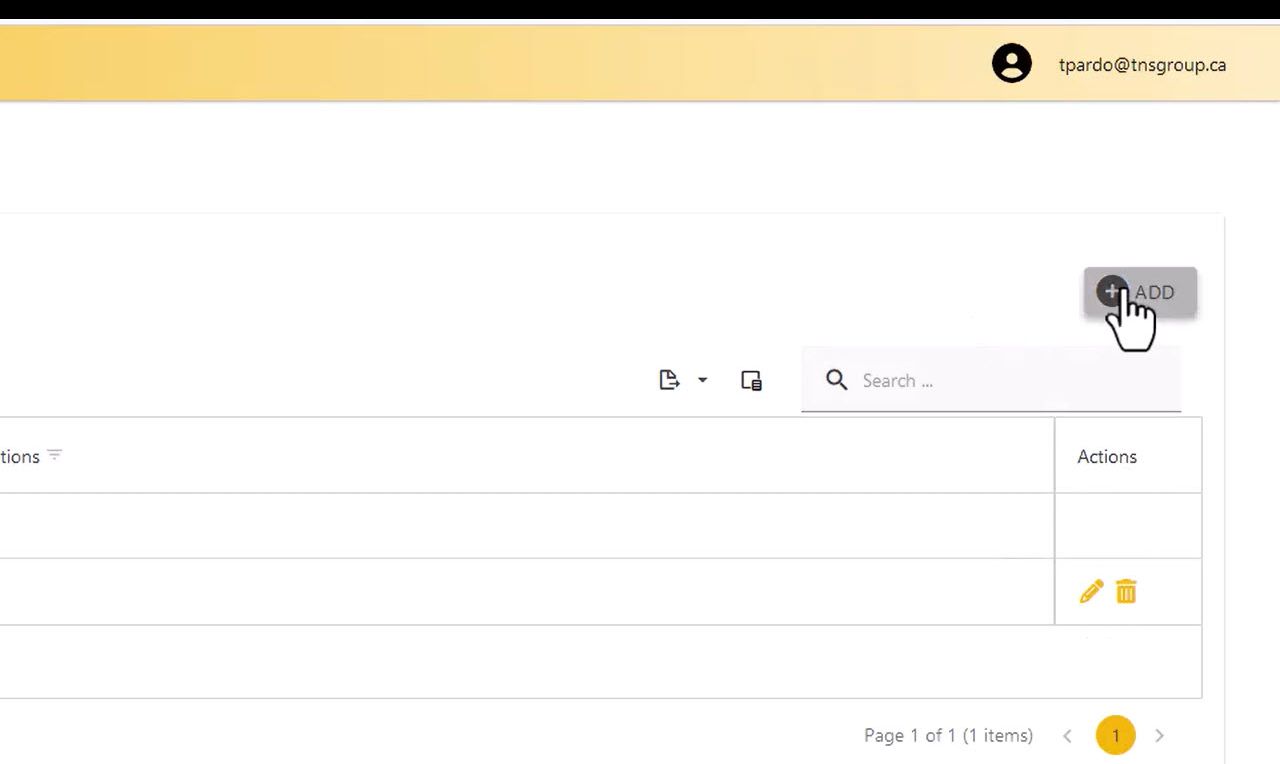The height and width of the screenshot is (764, 1280).
Task: Click the search magnifier icon
Action: 836,380
